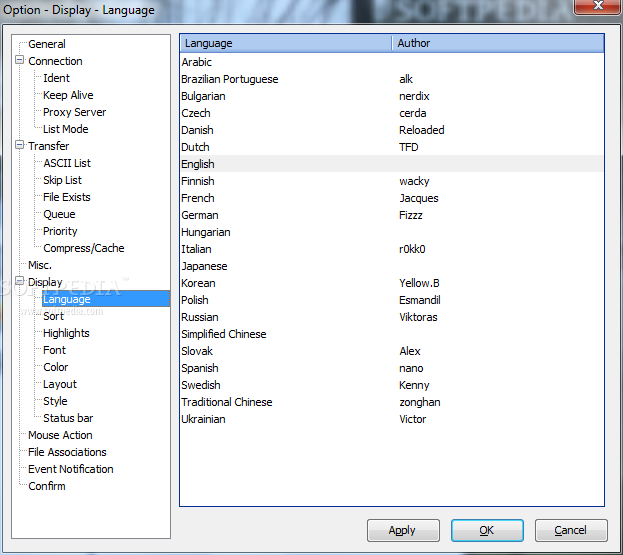
Task: Open Status bar settings
Action: (68, 418)
